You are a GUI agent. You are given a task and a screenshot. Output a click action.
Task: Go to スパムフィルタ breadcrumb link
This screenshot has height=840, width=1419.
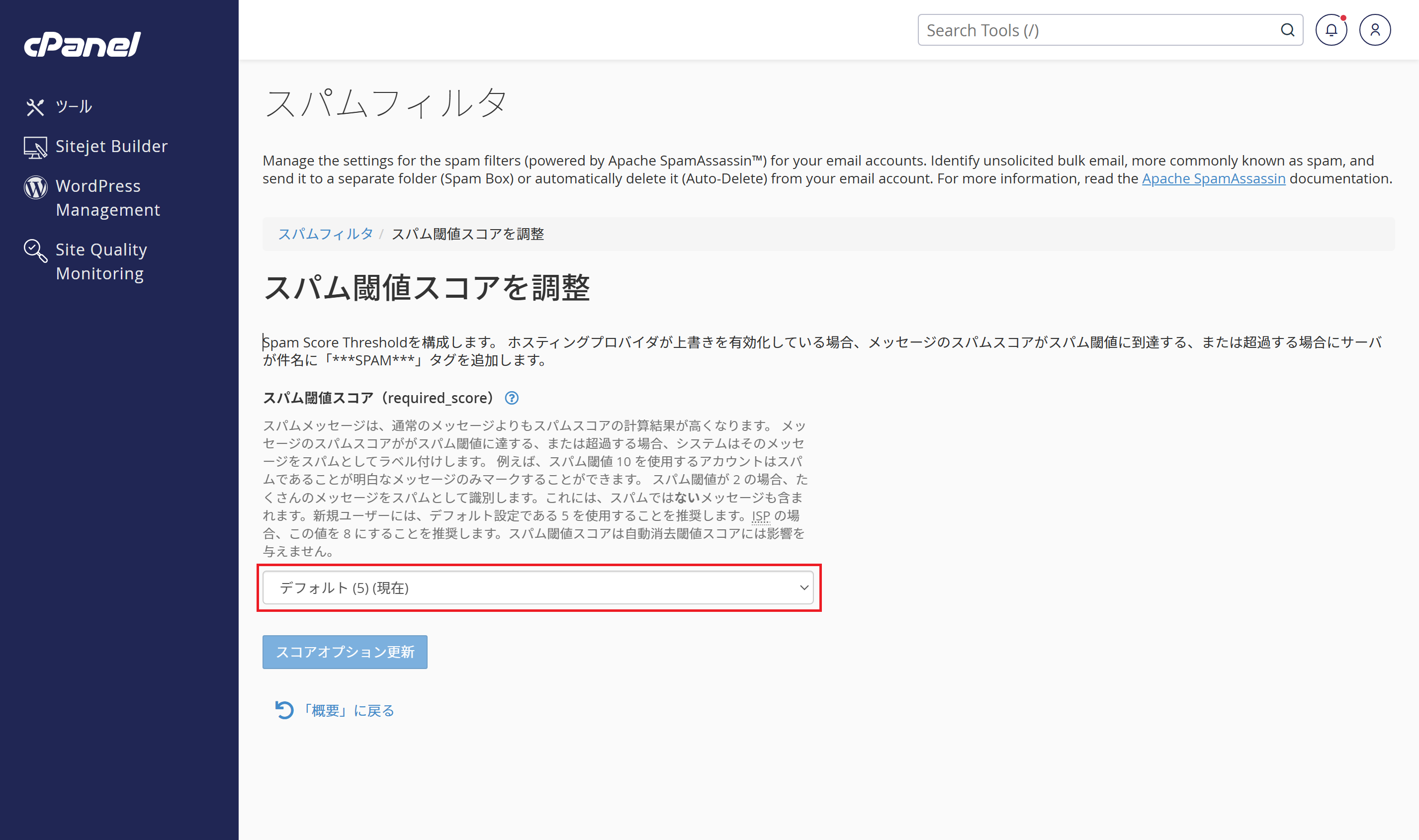[326, 234]
